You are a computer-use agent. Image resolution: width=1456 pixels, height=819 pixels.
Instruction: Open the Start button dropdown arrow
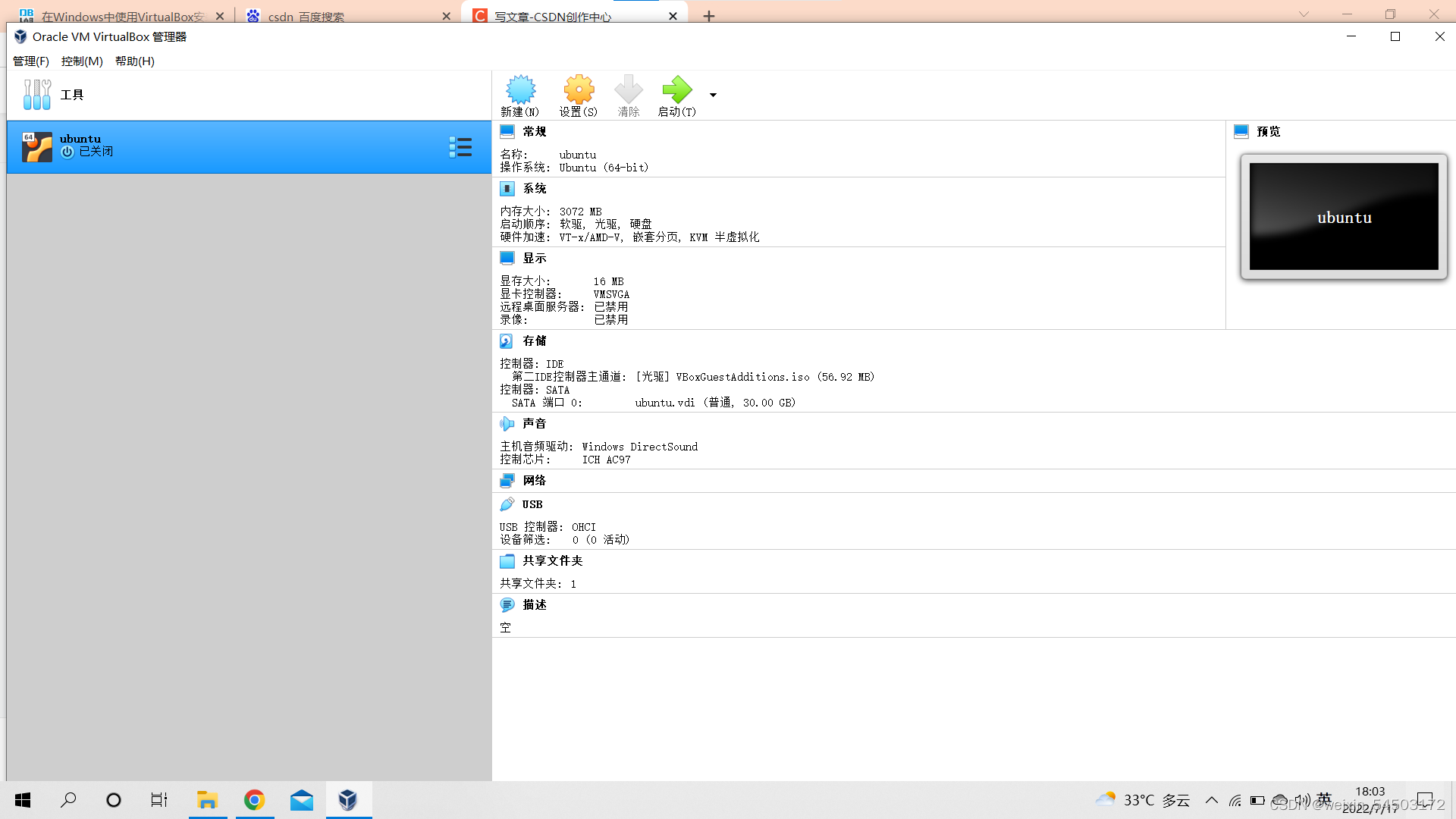pos(713,95)
